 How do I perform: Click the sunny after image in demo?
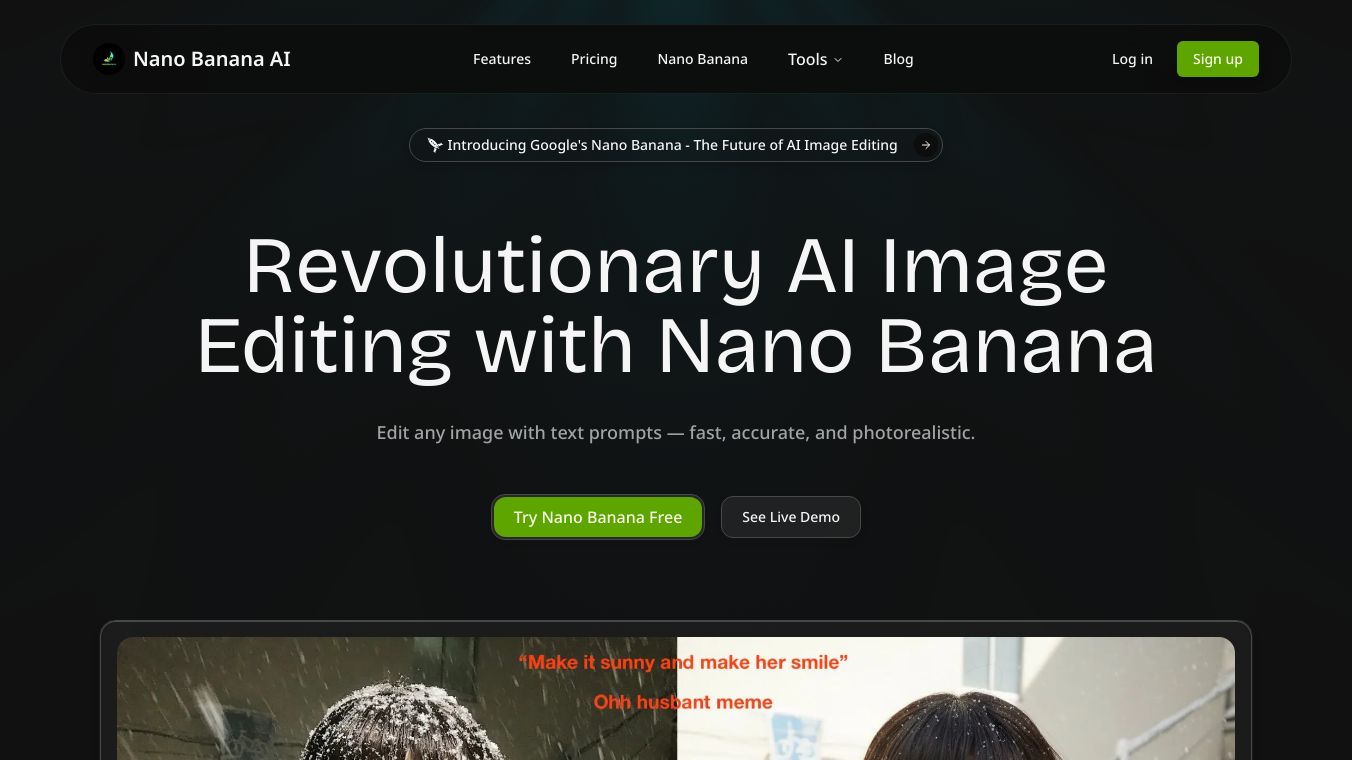pos(956,699)
